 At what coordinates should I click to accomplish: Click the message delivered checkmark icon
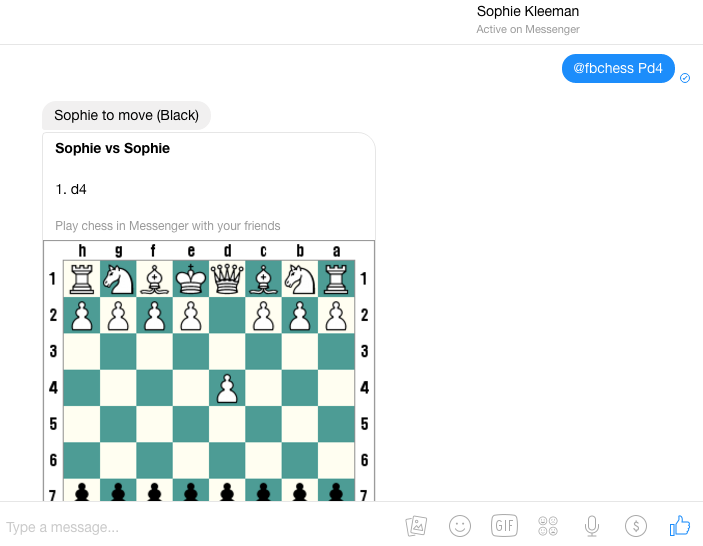tap(685, 78)
